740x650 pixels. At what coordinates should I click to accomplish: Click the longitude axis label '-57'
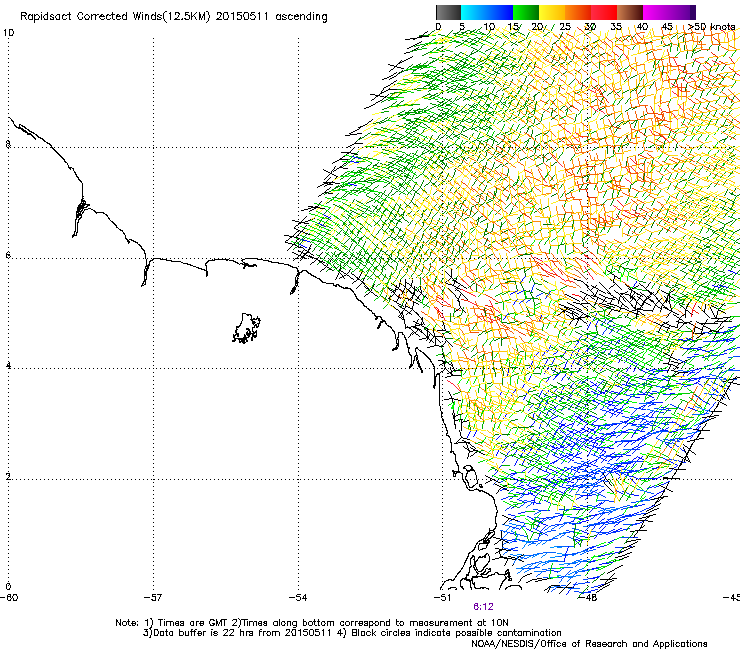(153, 598)
